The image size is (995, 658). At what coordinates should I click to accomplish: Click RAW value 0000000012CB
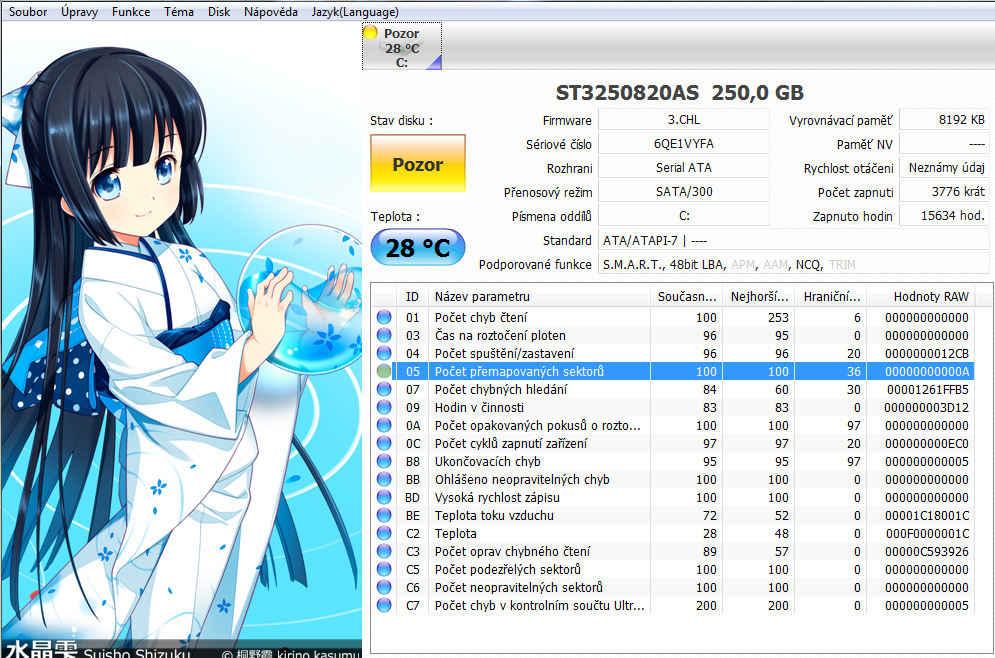point(927,353)
